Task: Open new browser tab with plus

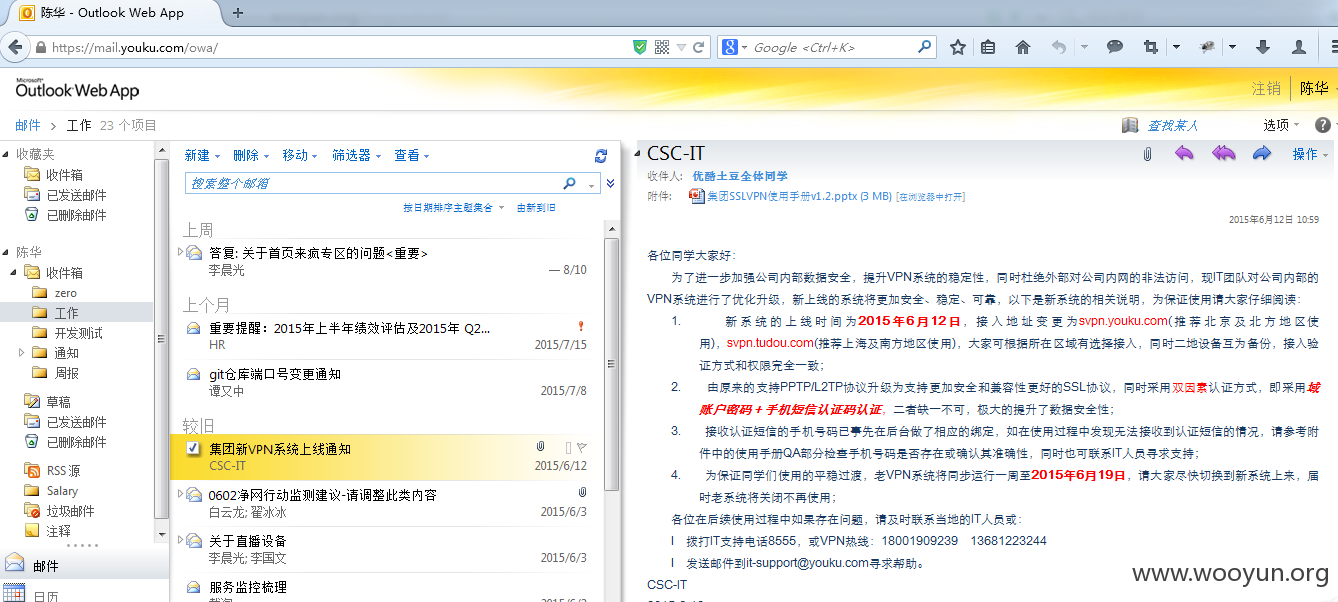Action: pyautogui.click(x=237, y=13)
